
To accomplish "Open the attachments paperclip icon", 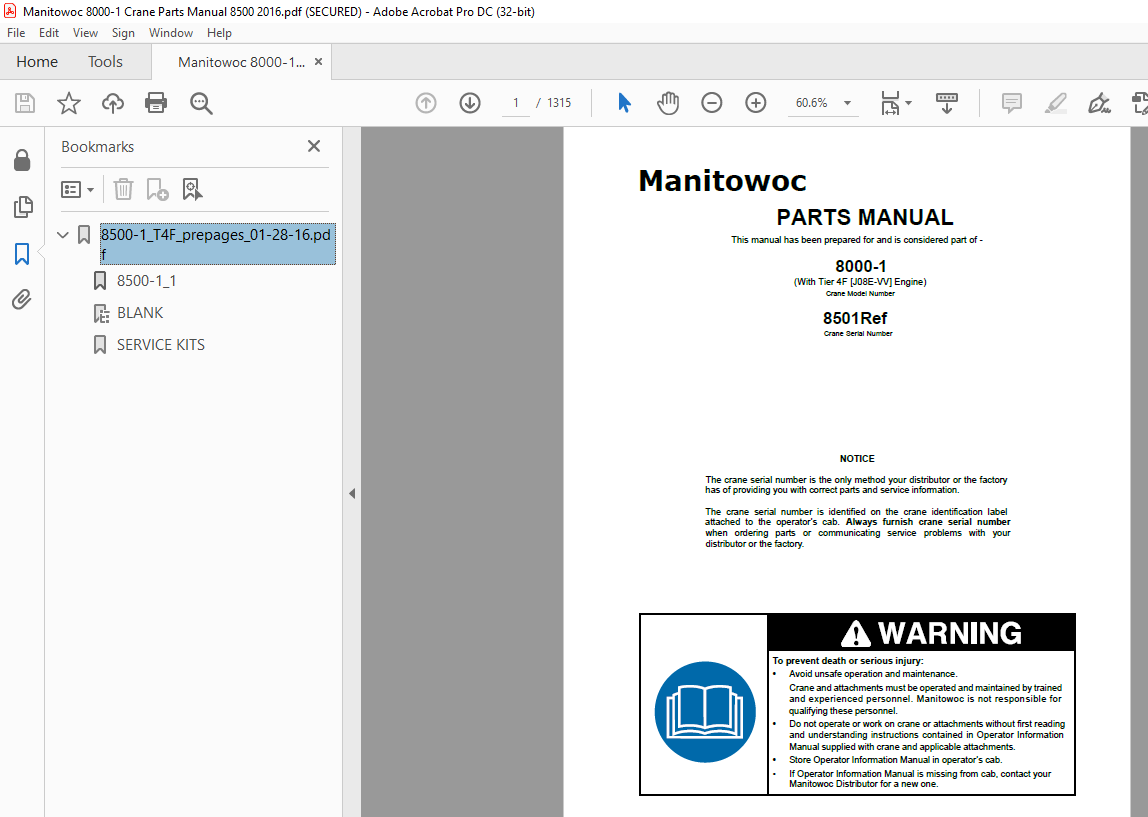I will click(22, 299).
